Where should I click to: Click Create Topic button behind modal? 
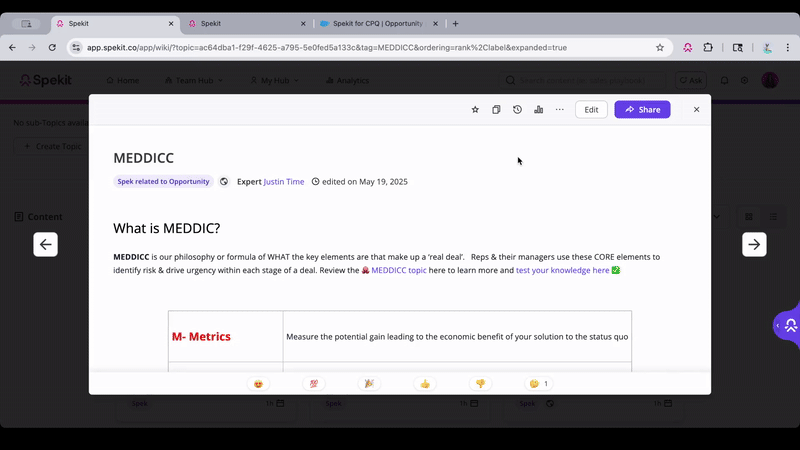click(x=51, y=146)
